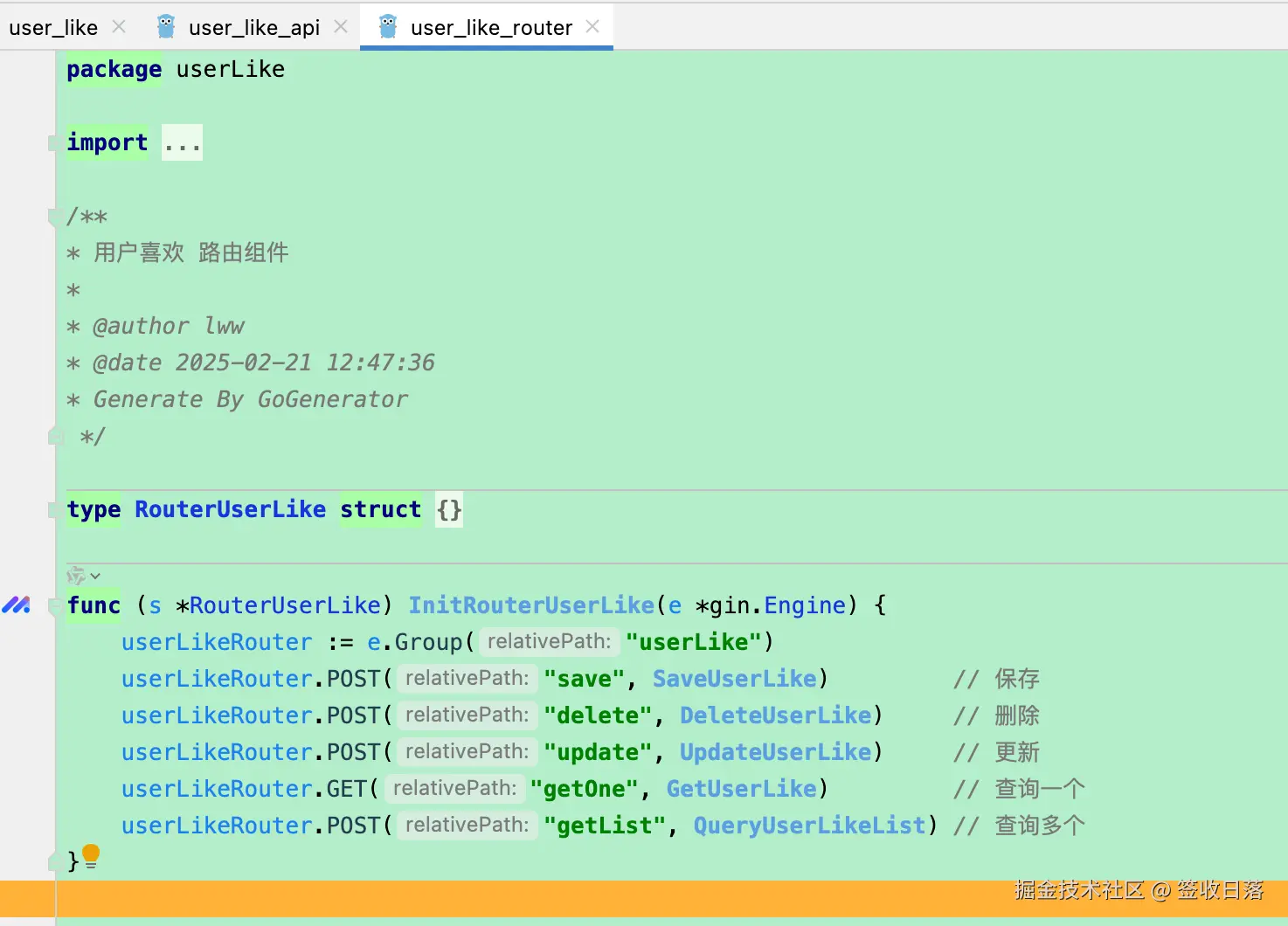Image resolution: width=1288 pixels, height=926 pixels.
Task: Click the "getOne" route string
Action: 585,789
